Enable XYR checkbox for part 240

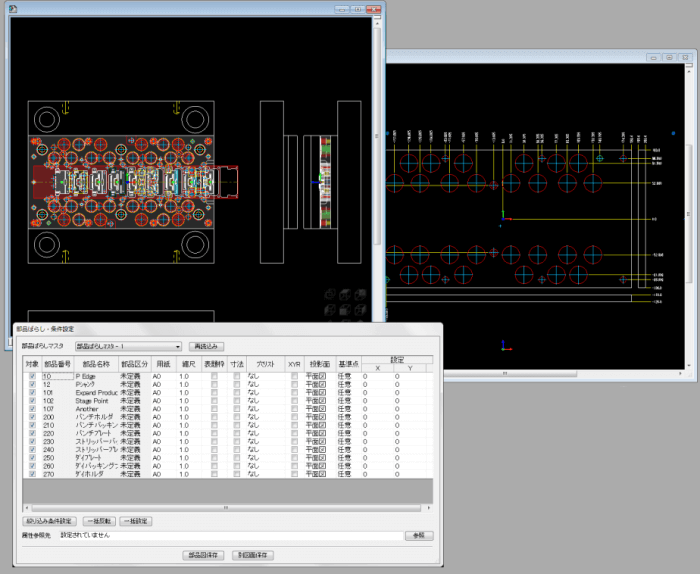pos(294,449)
